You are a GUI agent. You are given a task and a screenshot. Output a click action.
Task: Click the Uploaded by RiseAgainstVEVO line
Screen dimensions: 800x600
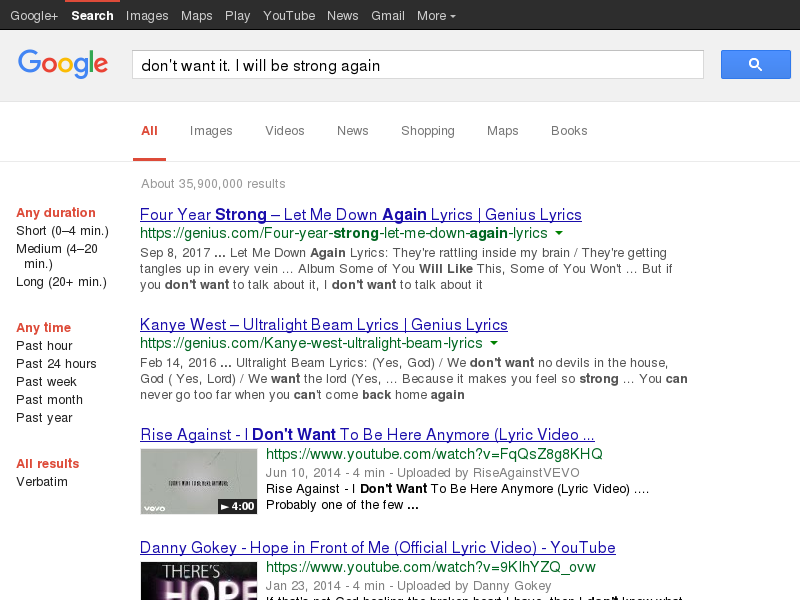[x=422, y=473]
